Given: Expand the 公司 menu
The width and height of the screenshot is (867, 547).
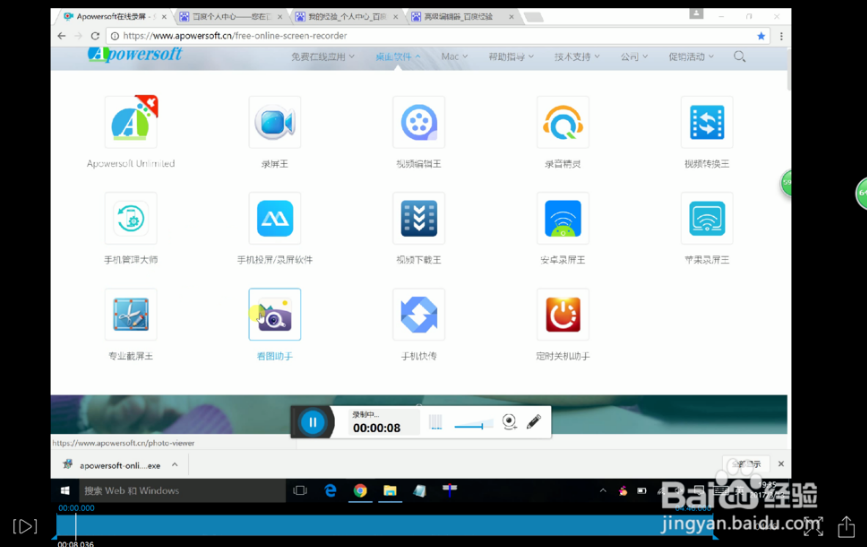Looking at the screenshot, I should pos(634,56).
